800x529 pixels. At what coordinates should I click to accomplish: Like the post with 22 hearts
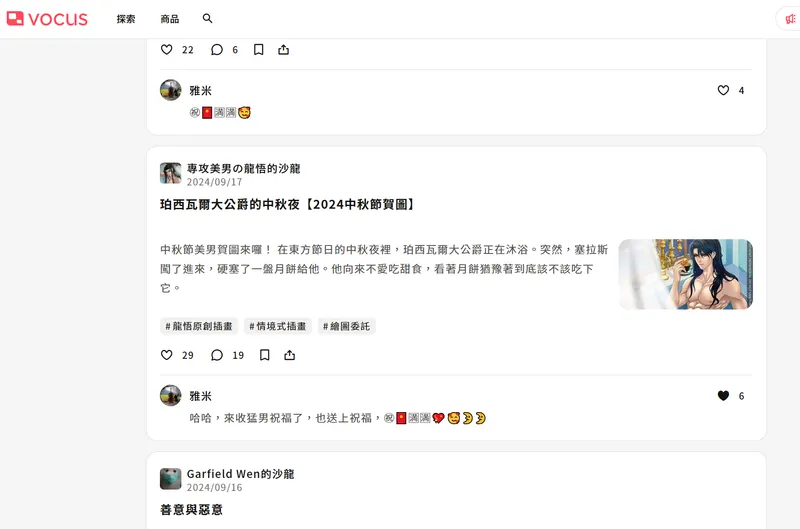(166, 49)
